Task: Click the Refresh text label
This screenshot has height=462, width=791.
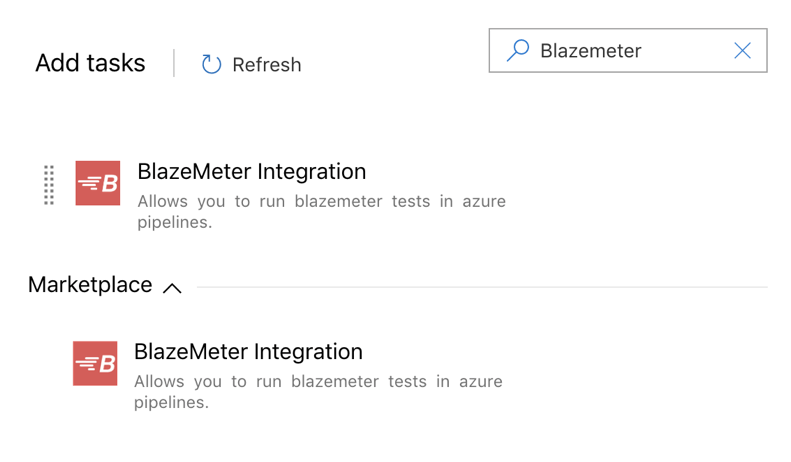Action: tap(266, 65)
